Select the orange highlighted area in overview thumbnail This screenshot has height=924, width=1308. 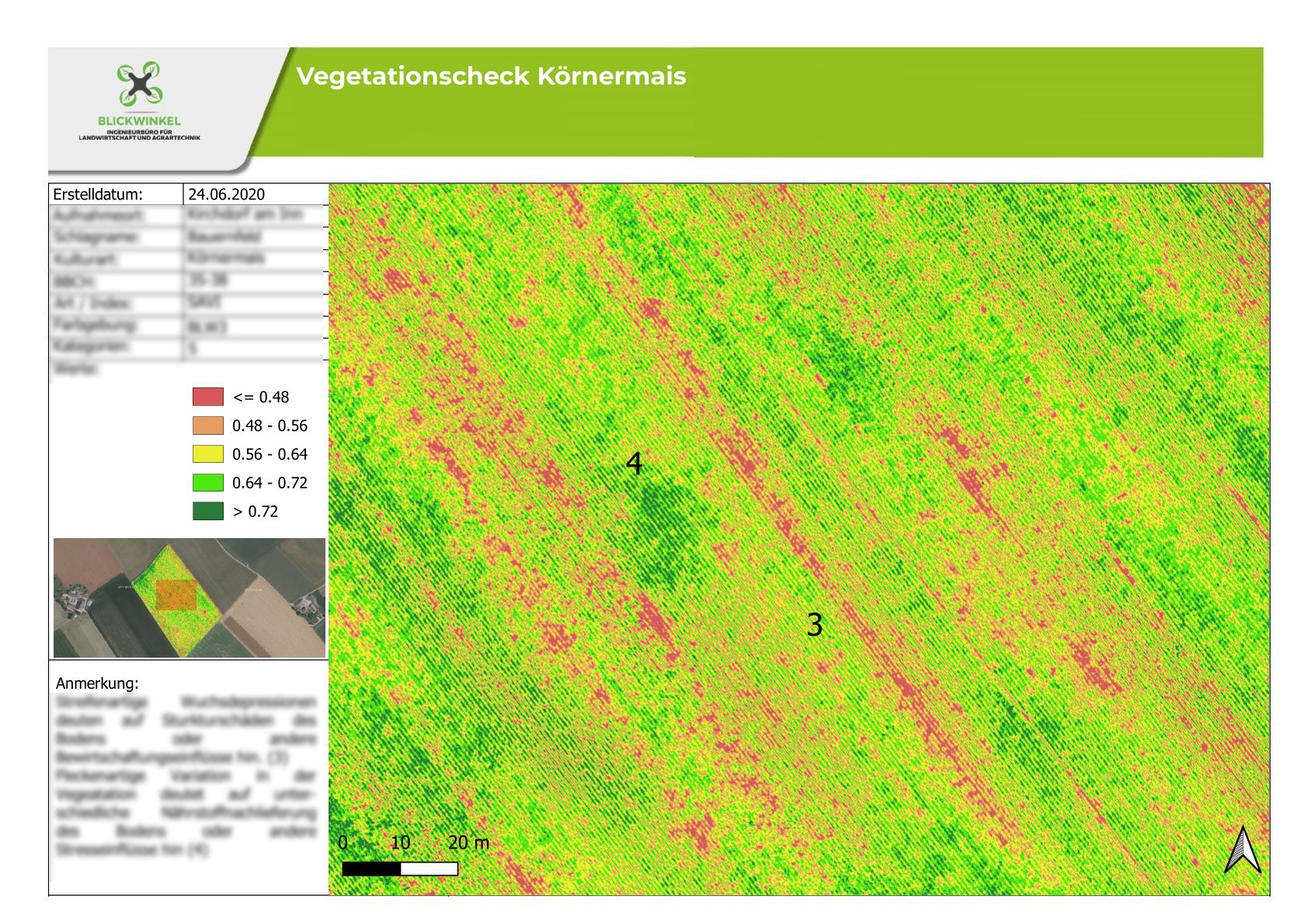pyautogui.click(x=176, y=595)
